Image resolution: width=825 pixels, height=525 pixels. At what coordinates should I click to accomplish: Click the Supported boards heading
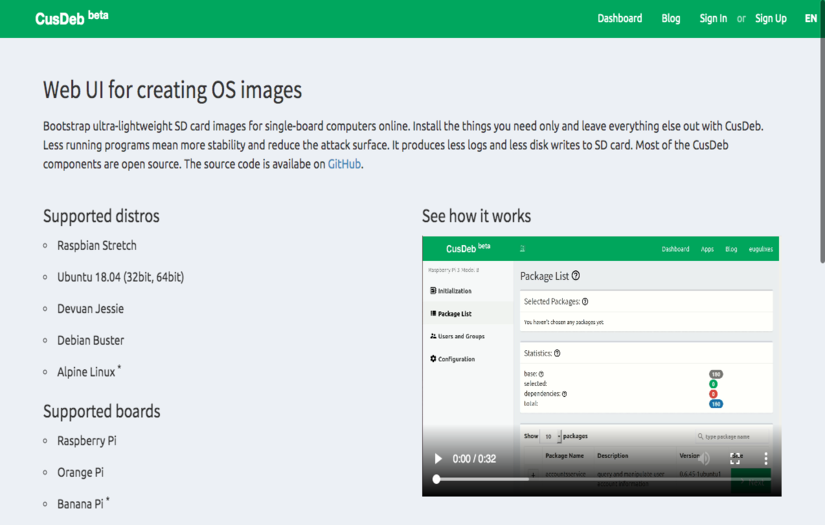[102, 411]
